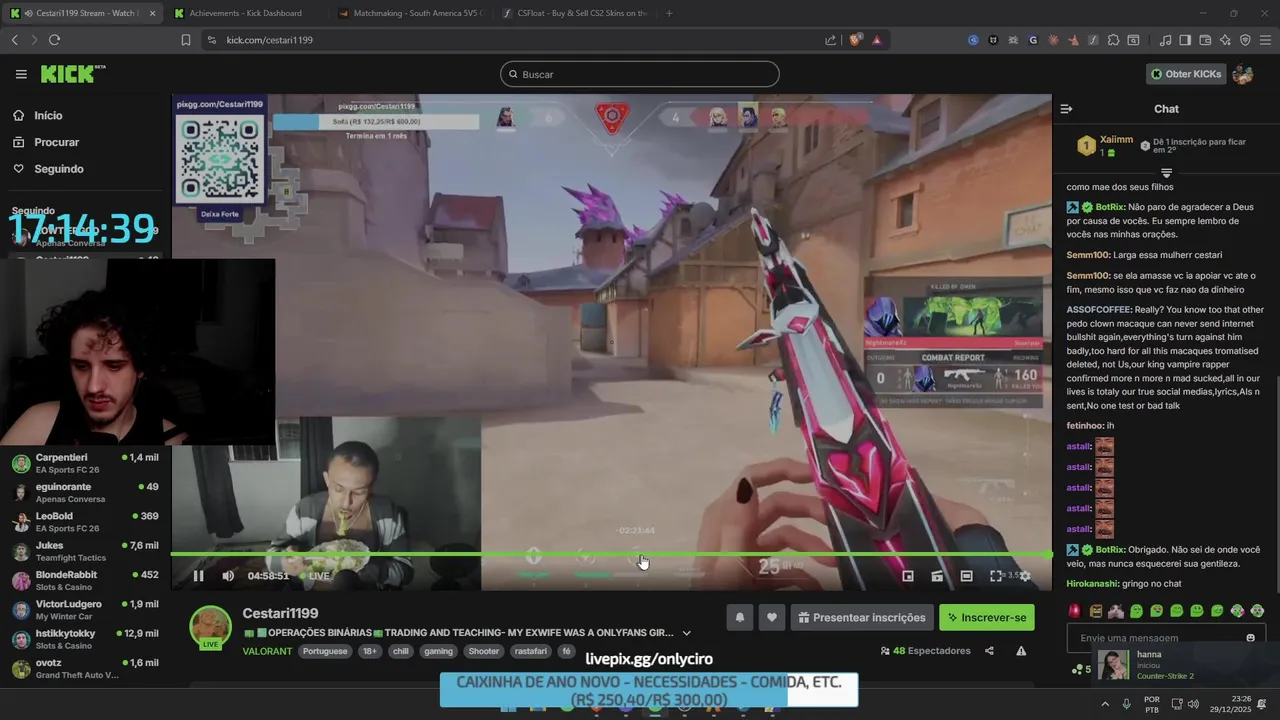This screenshot has width=1280, height=720.
Task: Open ovotz channel in sidebar
Action: (85, 668)
